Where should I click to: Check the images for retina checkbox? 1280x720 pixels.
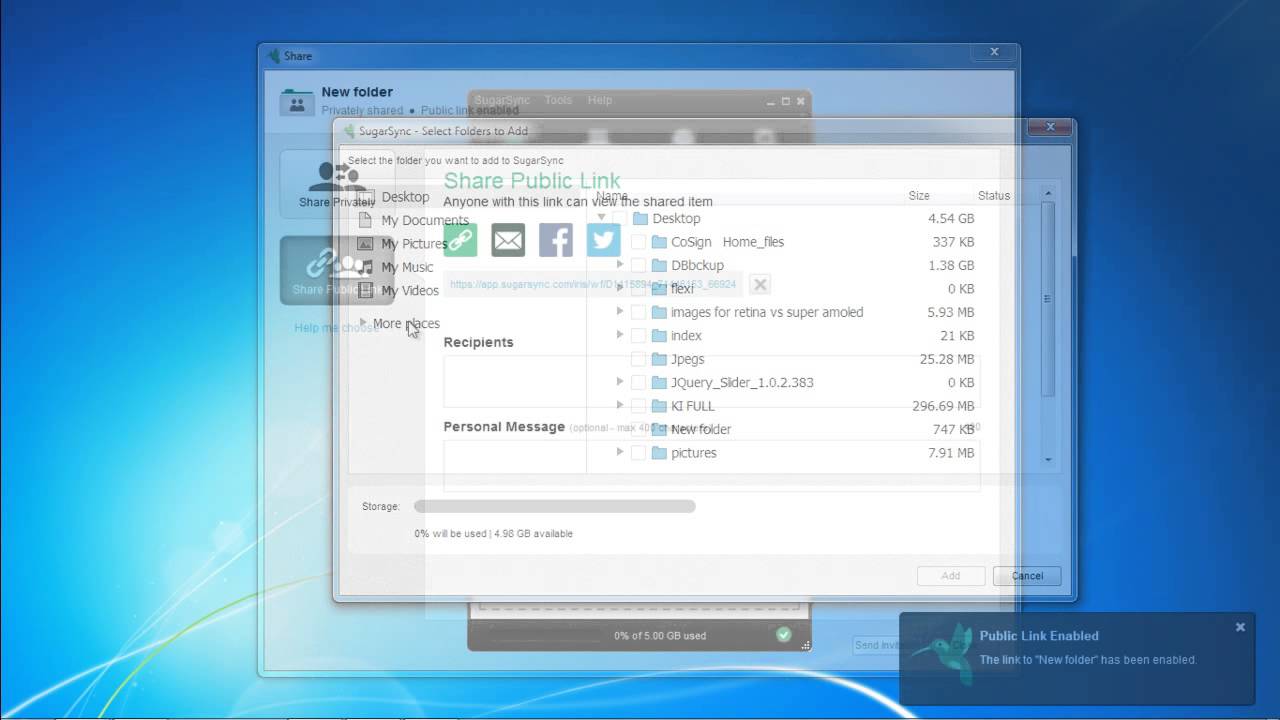pos(638,312)
